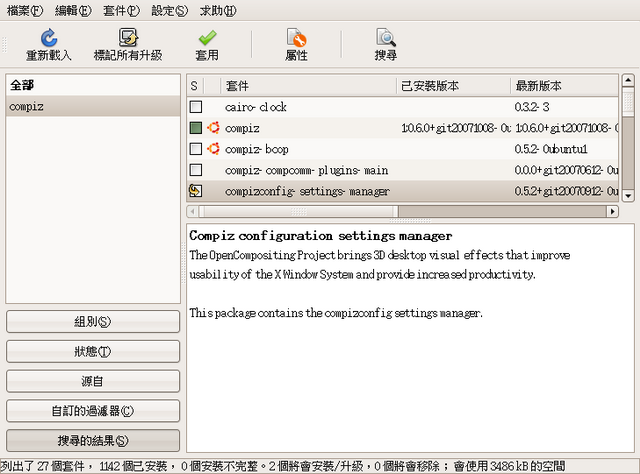Click the 組別(S) filter button
The height and width of the screenshot is (474, 640).
(x=93, y=322)
